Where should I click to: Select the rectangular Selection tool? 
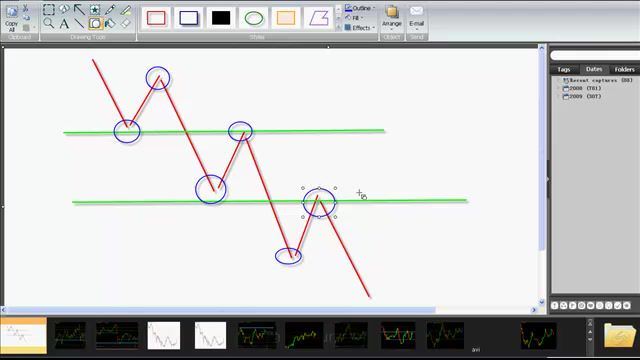tap(49, 9)
